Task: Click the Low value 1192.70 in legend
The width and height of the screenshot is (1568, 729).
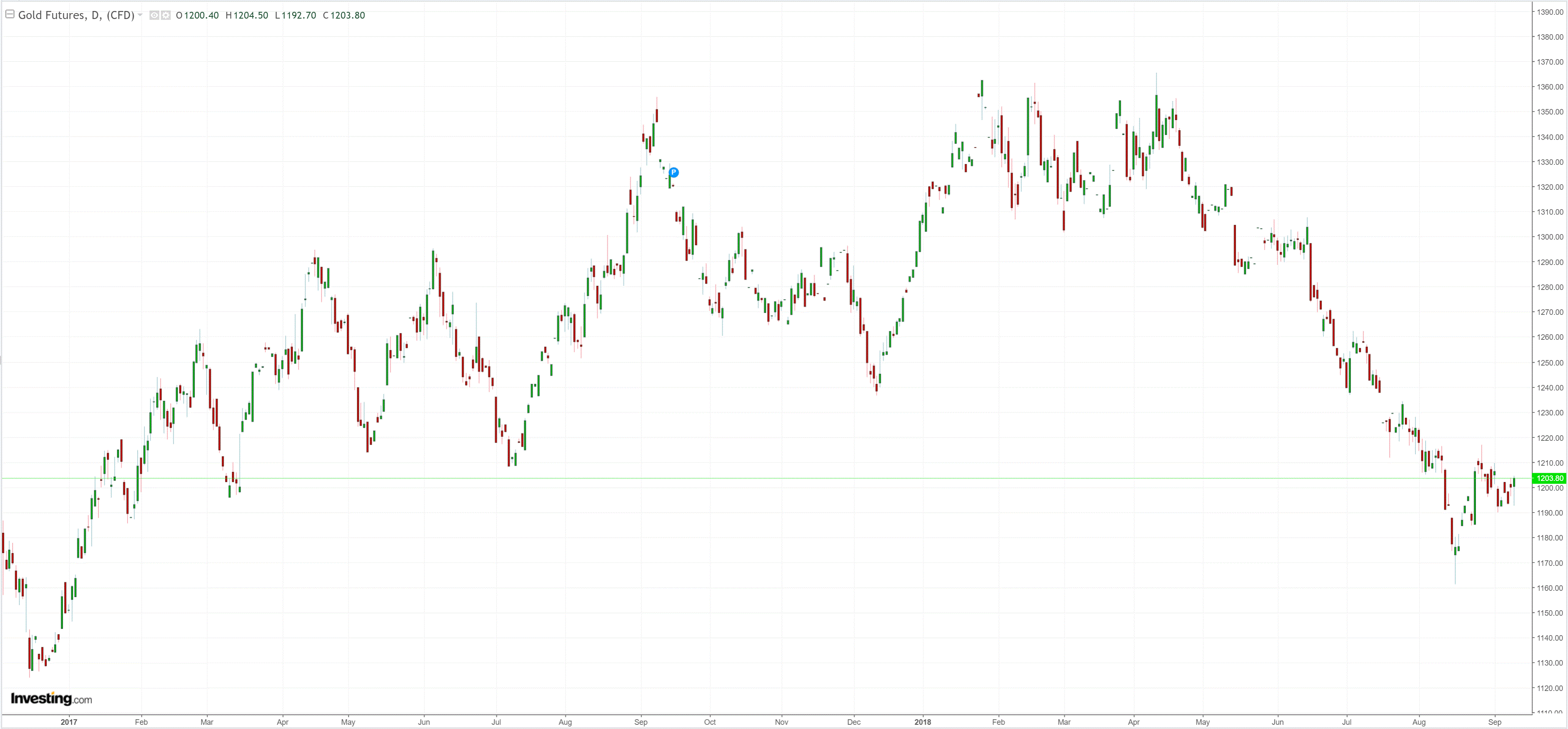Action: coord(298,15)
